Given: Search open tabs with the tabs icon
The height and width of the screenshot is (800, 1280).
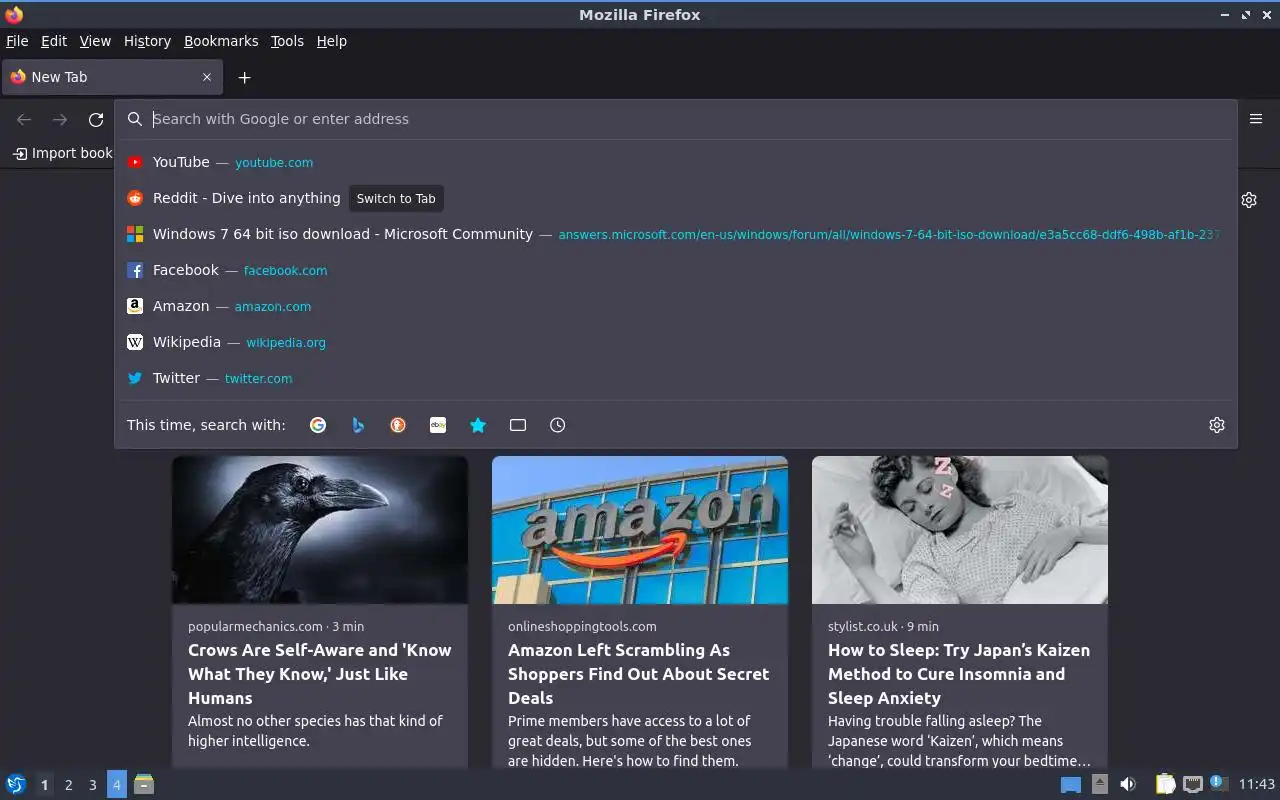Looking at the screenshot, I should click(x=518, y=425).
